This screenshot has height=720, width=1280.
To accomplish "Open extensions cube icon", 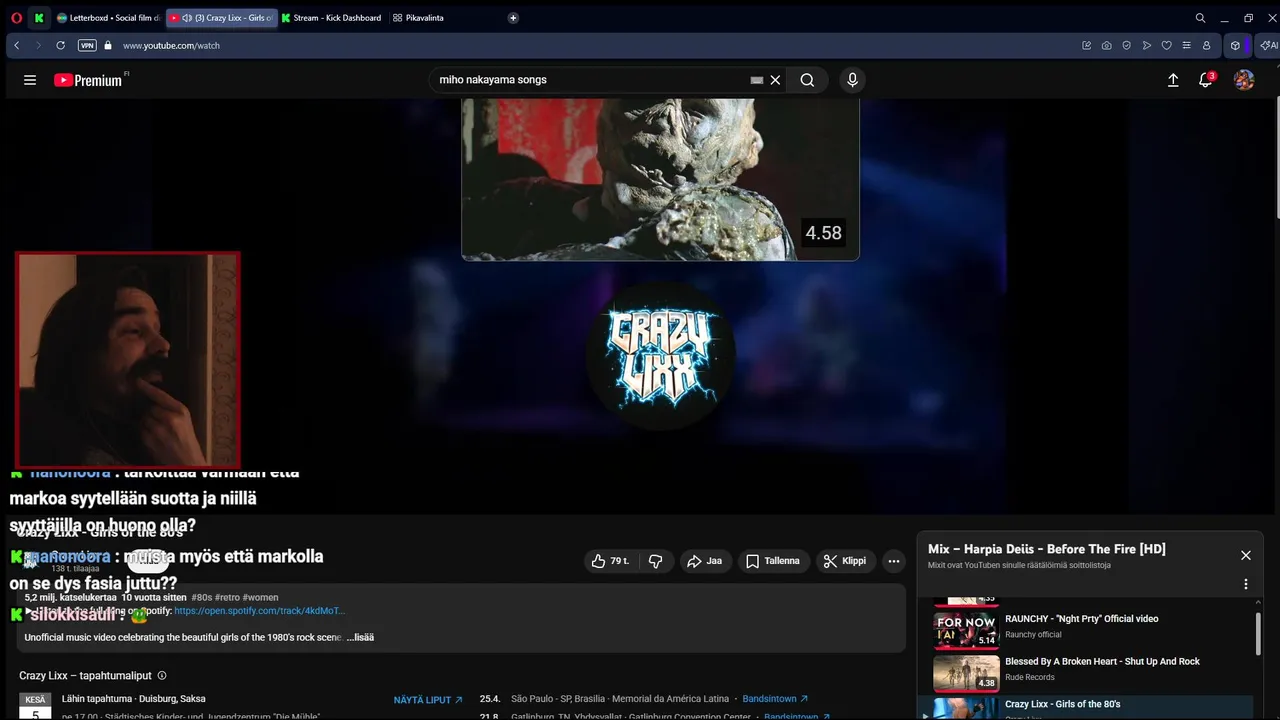I will tap(1235, 45).
